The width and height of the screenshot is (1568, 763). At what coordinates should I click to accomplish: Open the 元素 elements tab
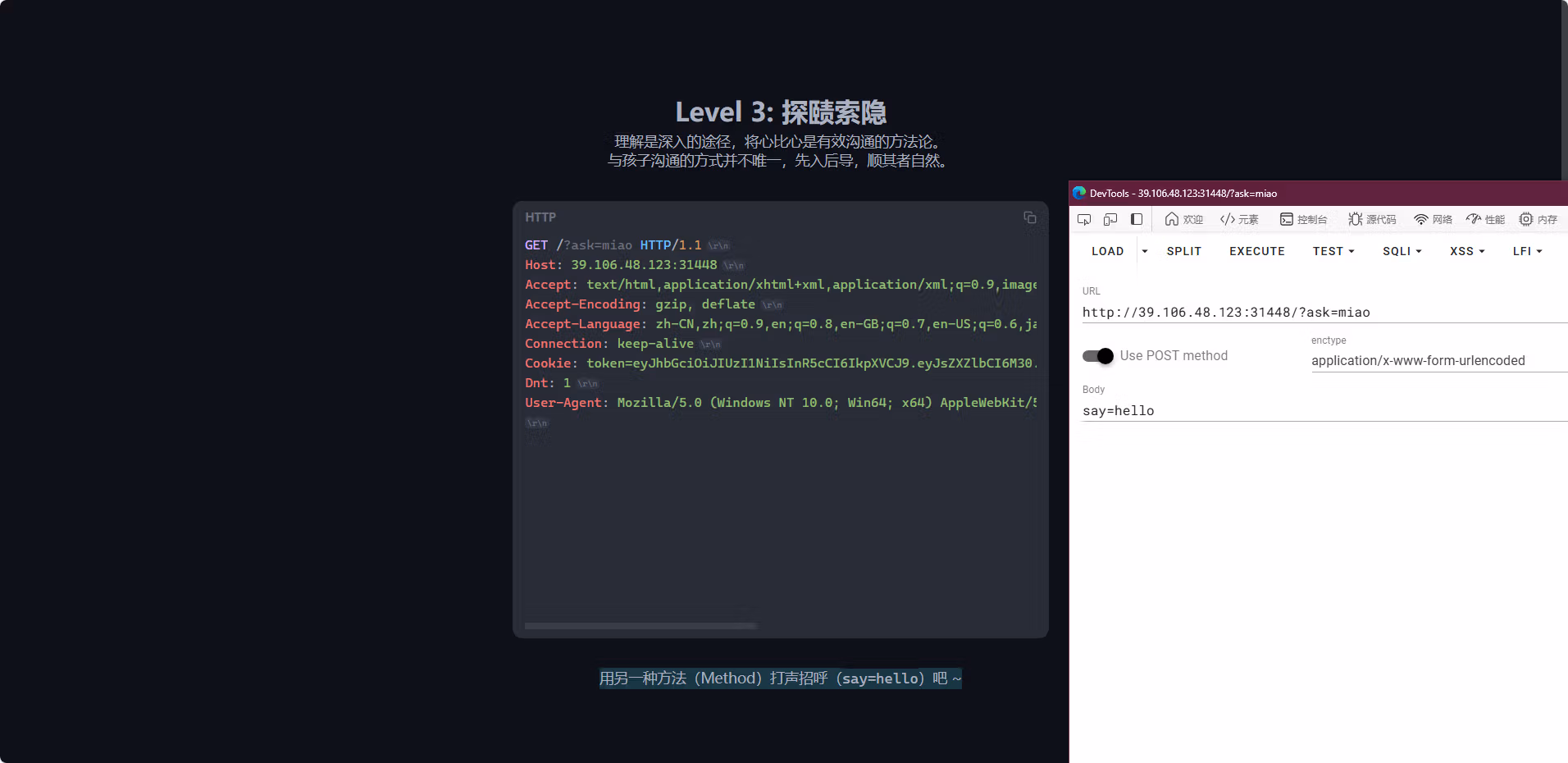(1239, 219)
